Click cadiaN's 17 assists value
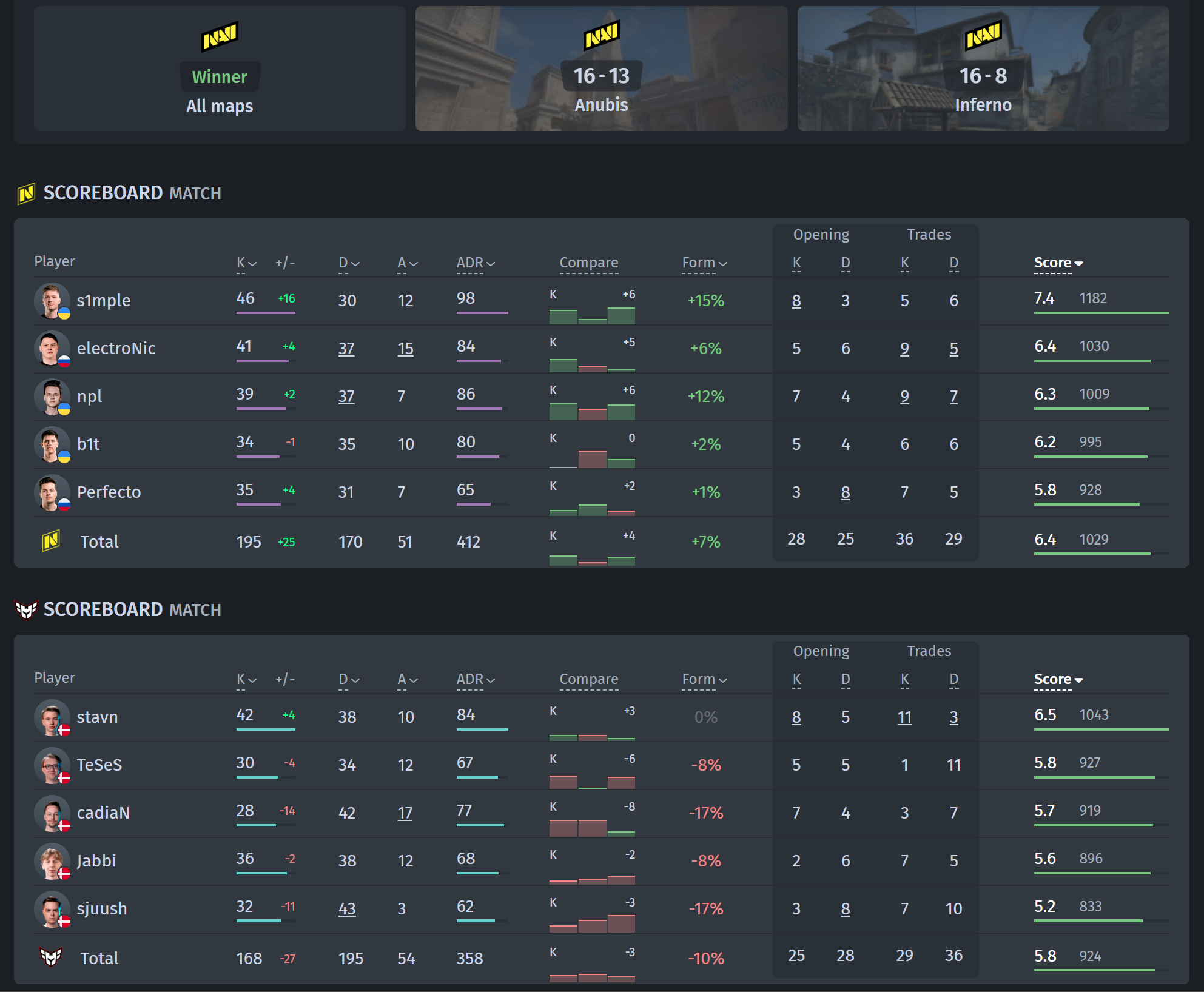Viewport: 1204px width, 992px height. [405, 813]
